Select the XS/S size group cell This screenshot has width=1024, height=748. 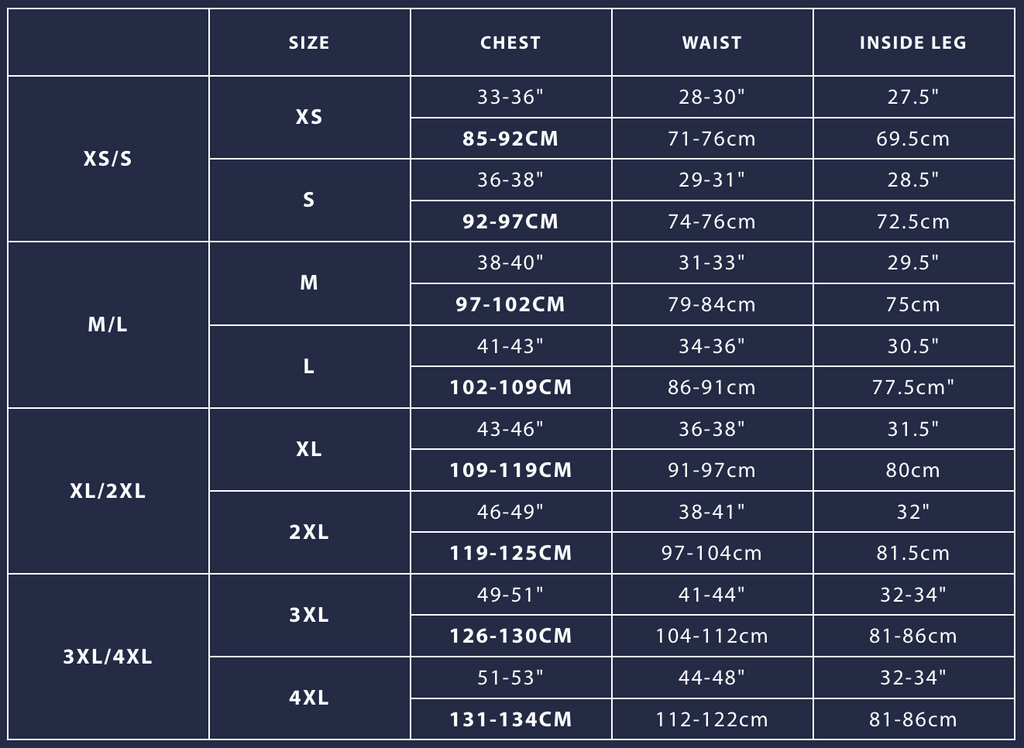pyautogui.click(x=108, y=159)
